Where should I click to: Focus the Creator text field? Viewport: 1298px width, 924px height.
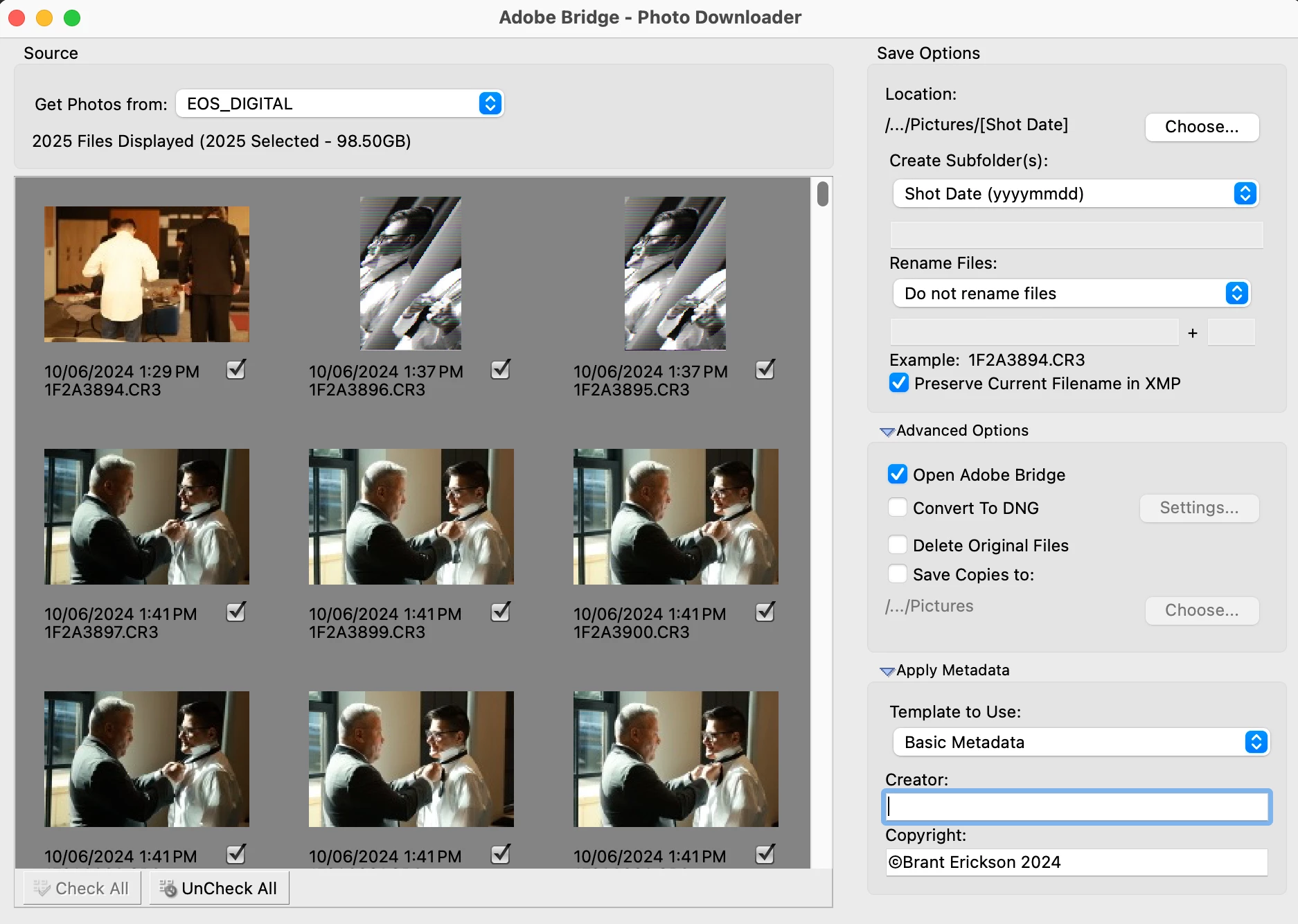pos(1076,806)
